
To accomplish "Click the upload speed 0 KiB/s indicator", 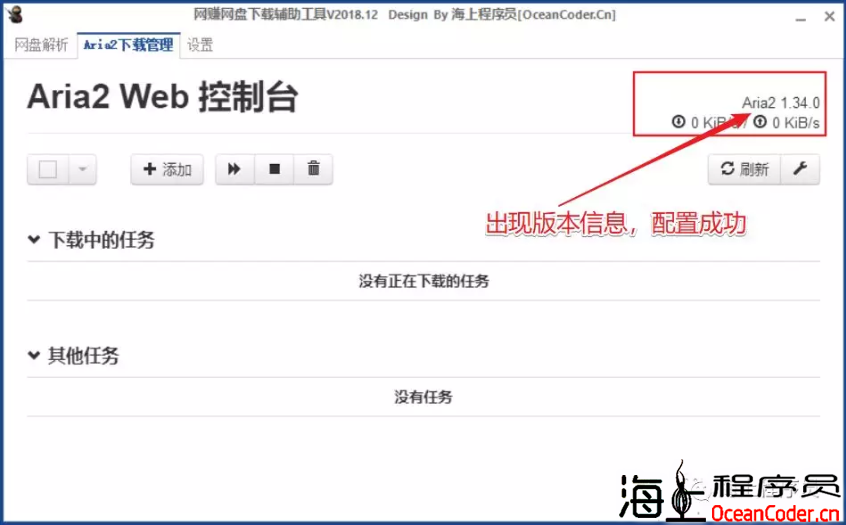I will [787, 122].
